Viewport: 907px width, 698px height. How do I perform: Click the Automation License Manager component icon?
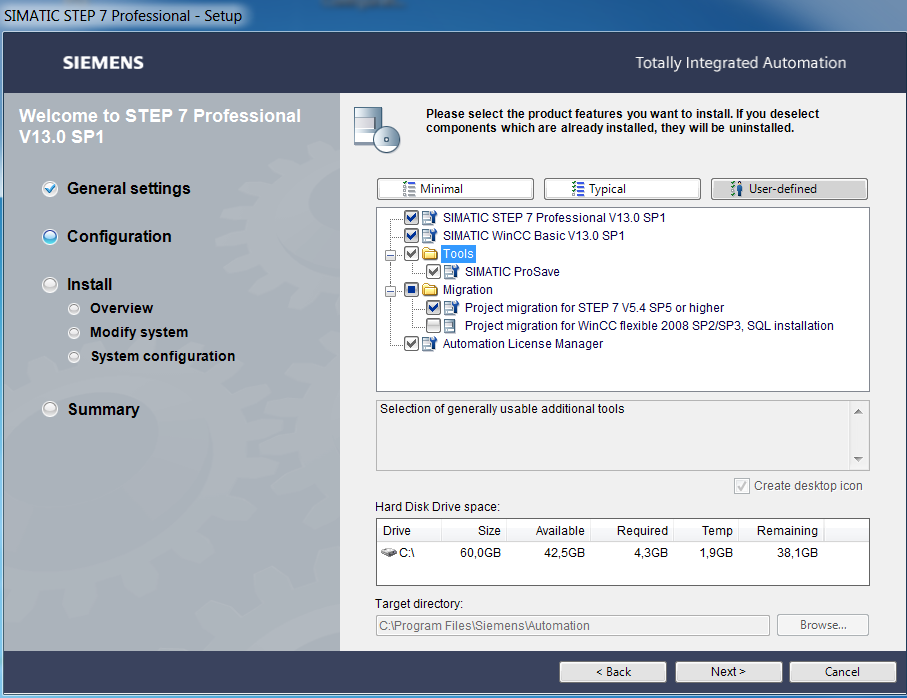coord(429,344)
